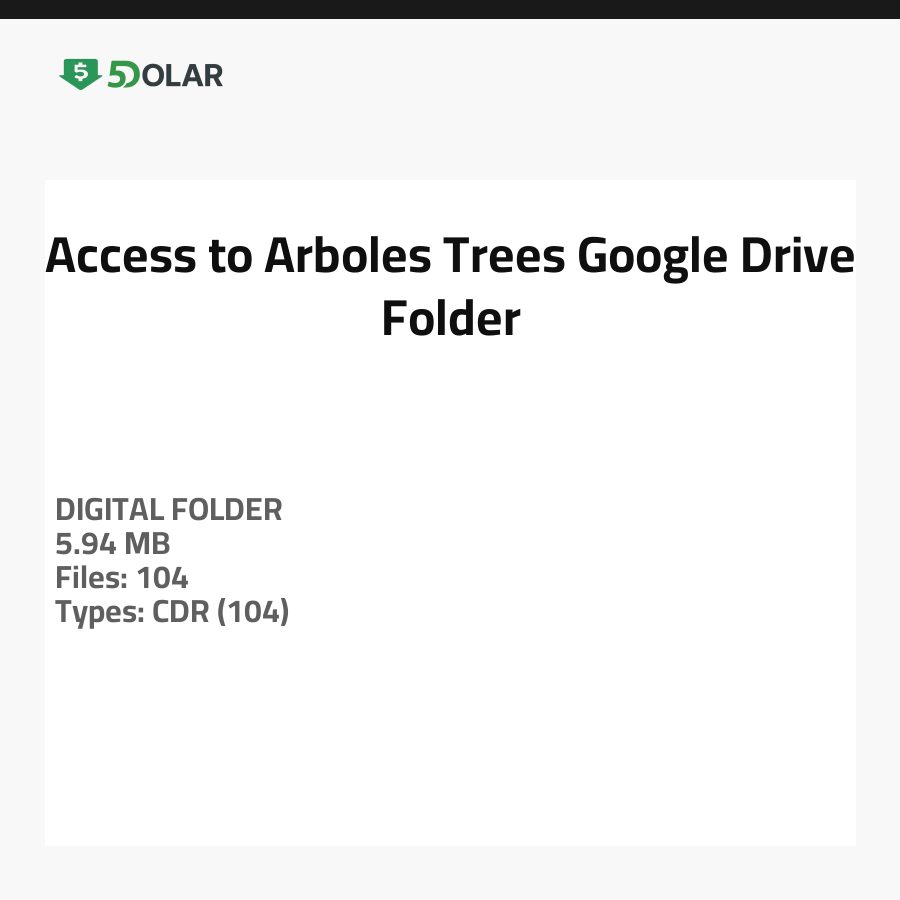Click the 'Types: CDR (104)' line

tap(172, 612)
